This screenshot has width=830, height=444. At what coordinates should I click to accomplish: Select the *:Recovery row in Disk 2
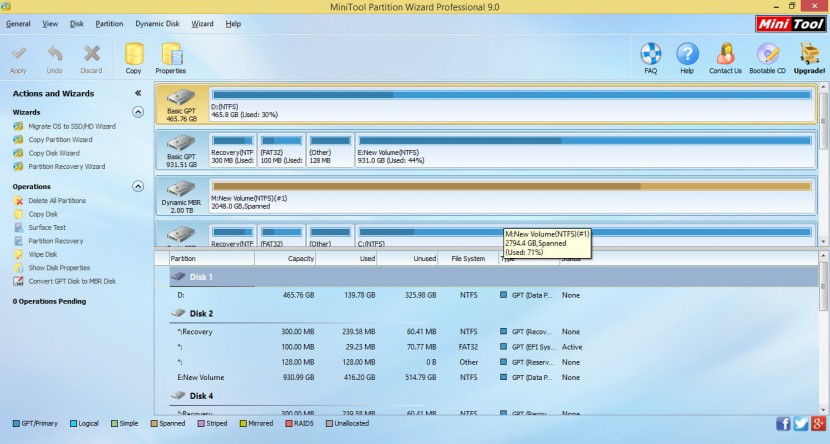(x=487, y=332)
